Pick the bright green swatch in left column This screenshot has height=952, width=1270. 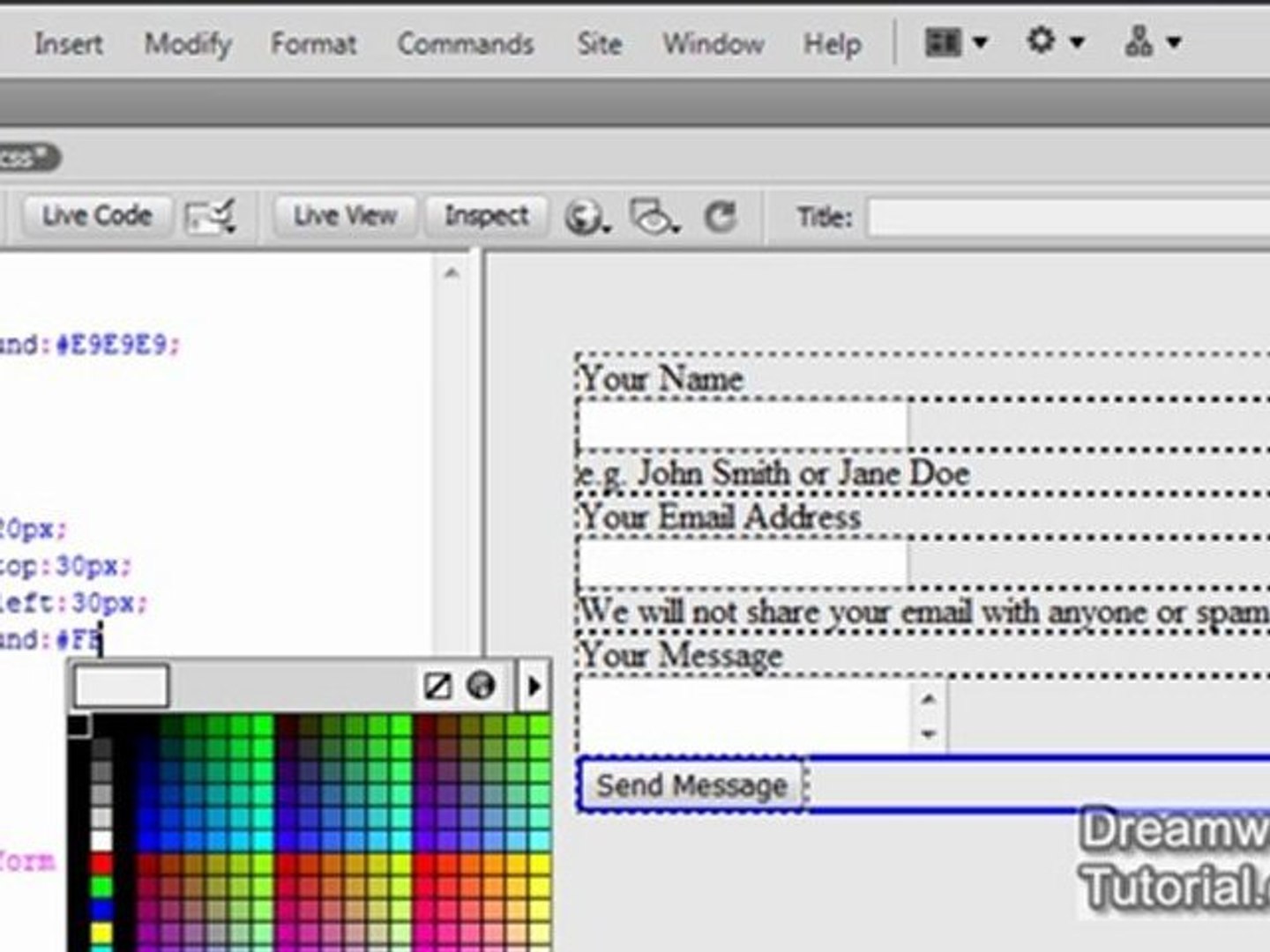click(102, 887)
